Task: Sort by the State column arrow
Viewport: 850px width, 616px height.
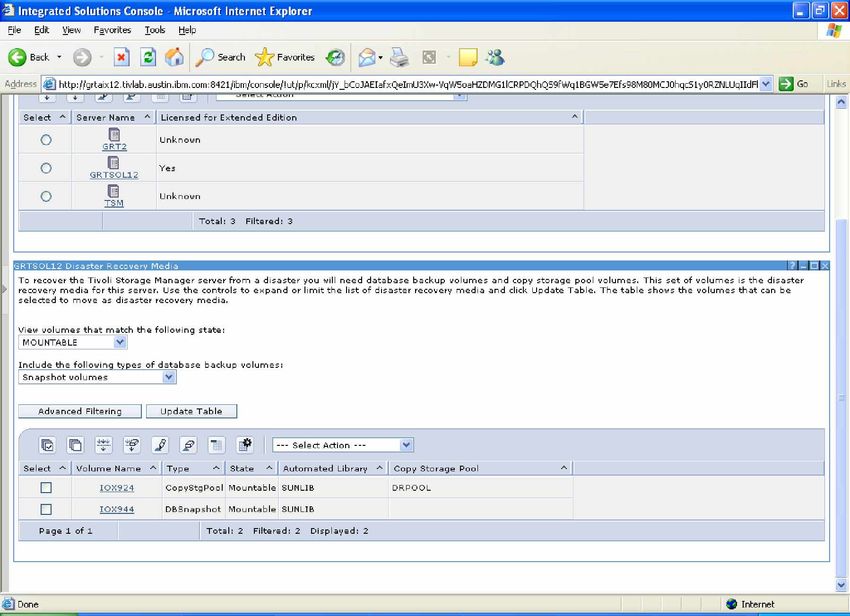Action: click(x=269, y=468)
